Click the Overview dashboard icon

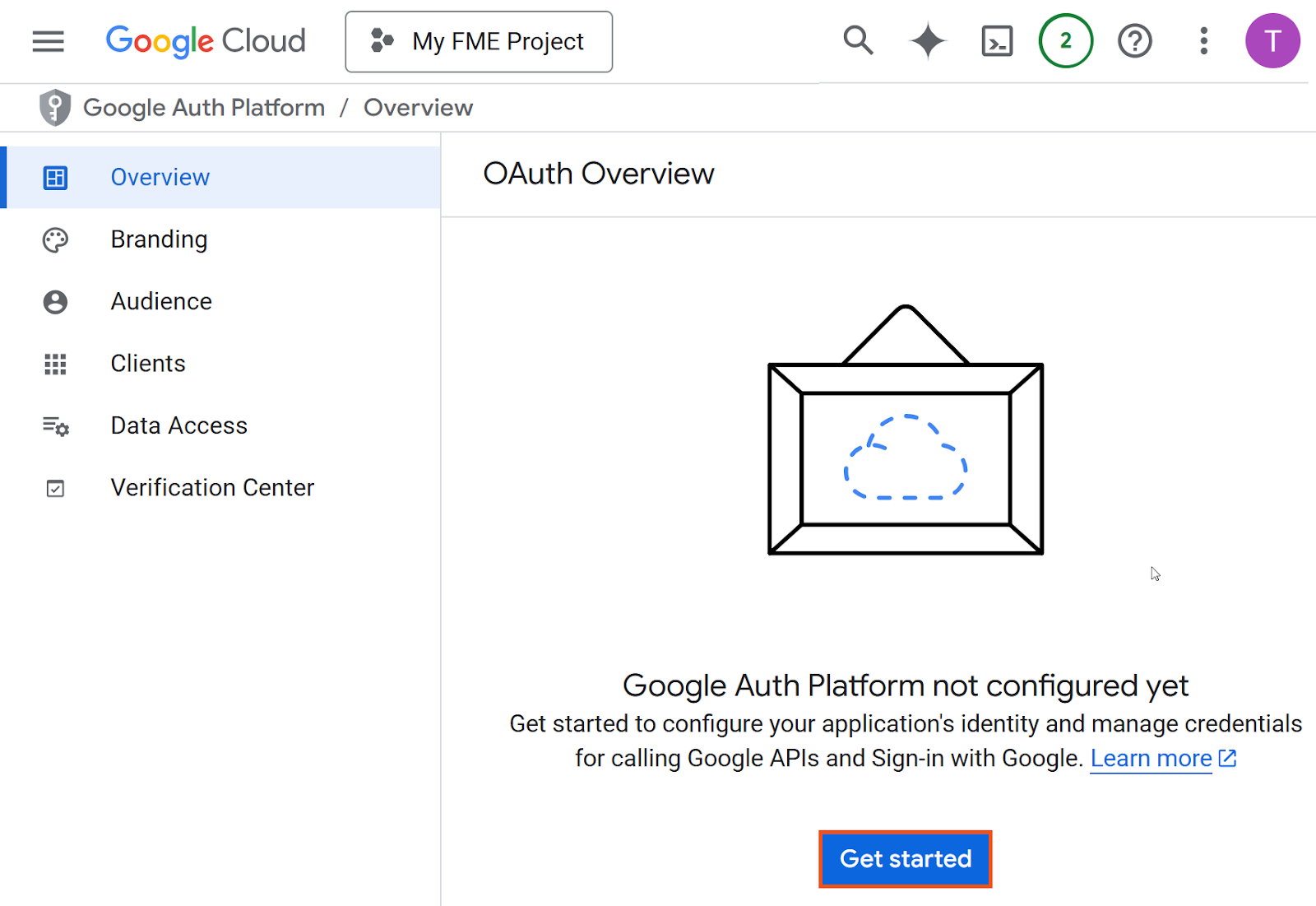pos(55,178)
